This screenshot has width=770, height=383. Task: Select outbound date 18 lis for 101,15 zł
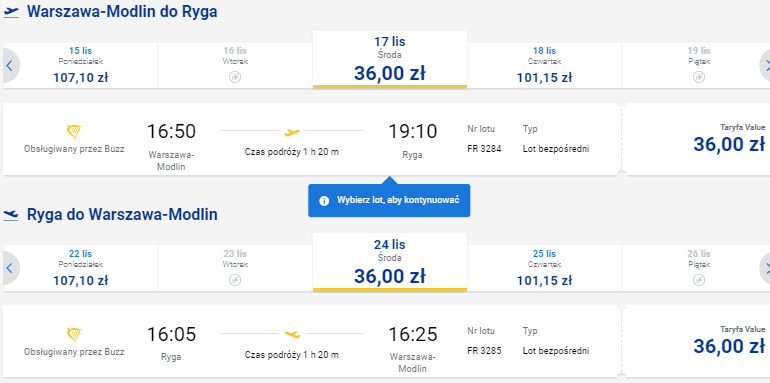[x=544, y=66]
